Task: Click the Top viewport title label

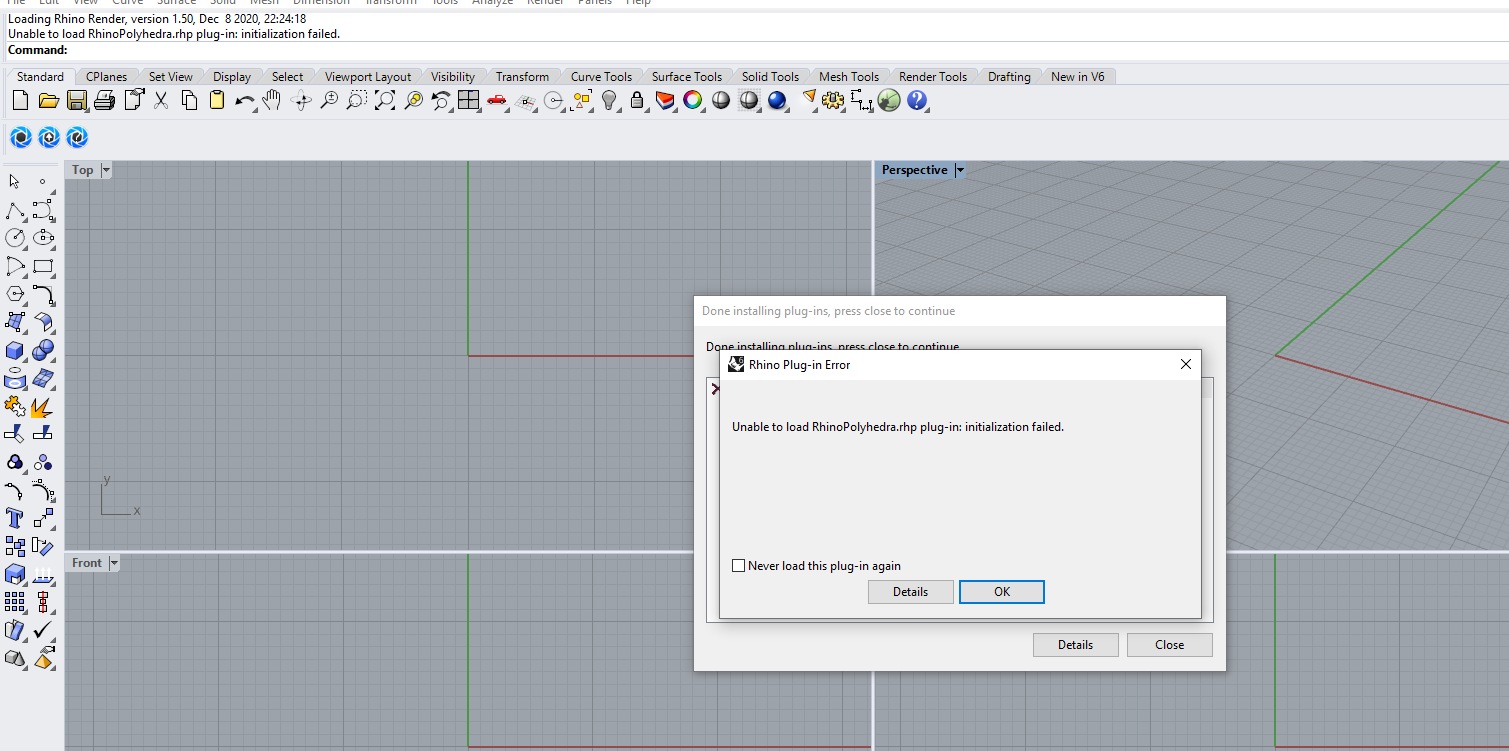Action: [x=83, y=171]
